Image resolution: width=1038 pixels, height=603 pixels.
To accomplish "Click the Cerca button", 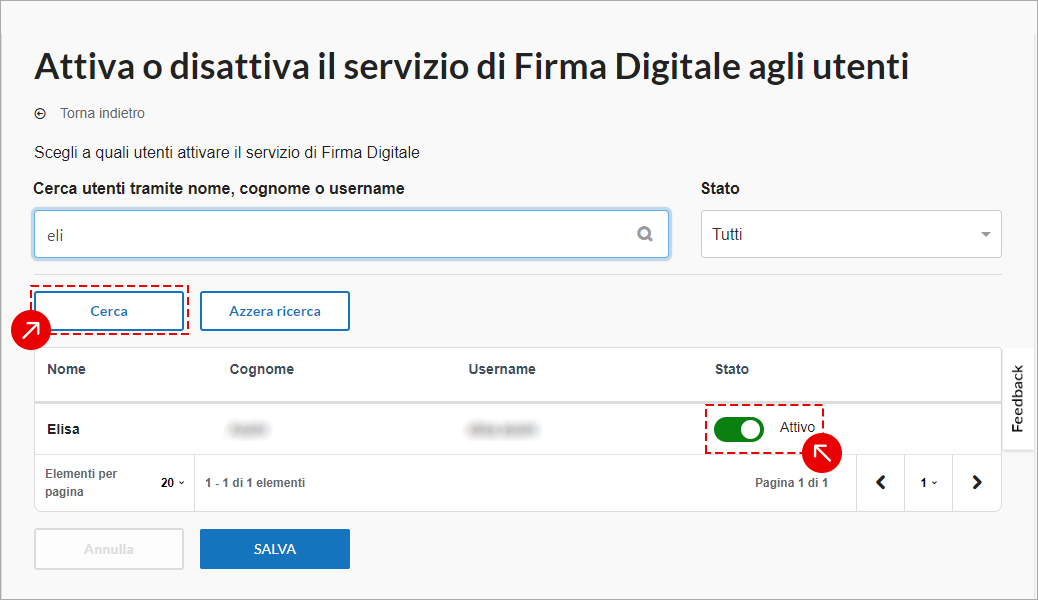I will click(x=109, y=311).
